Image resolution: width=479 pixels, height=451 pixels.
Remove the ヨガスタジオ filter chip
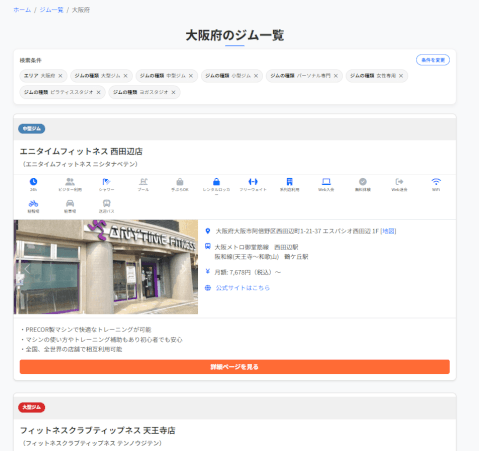173,92
